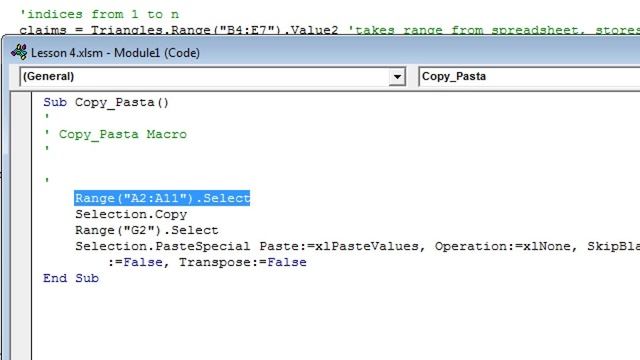The height and width of the screenshot is (360, 640).
Task: Click the Module1 code window icon
Action: pyautogui.click(x=19, y=52)
